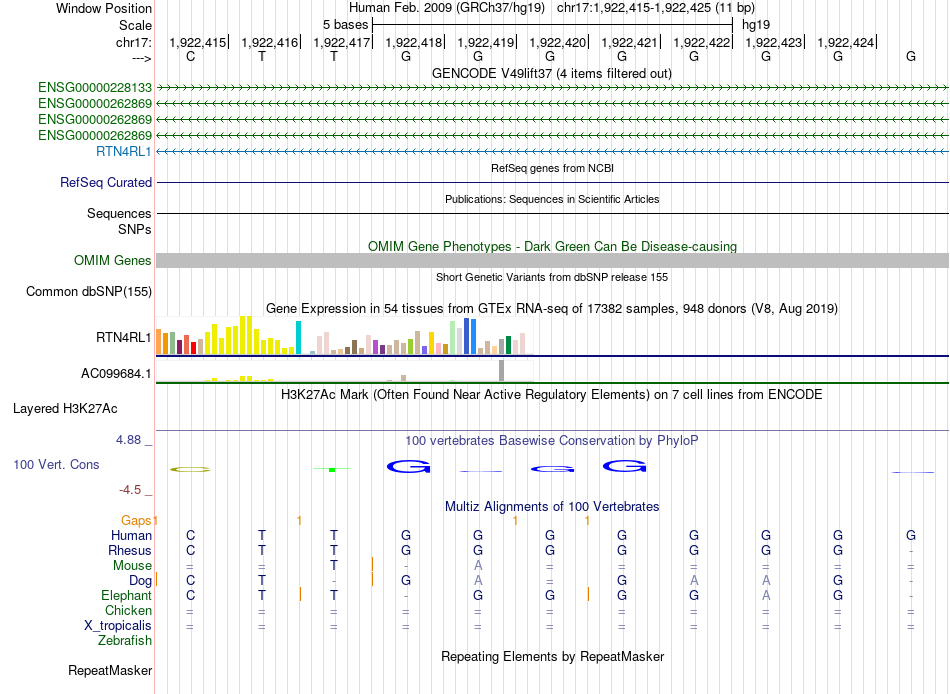Screen dimensions: 950x694
Task: Click the H3K27Ac Mark ENCODE title
Action: point(552,395)
